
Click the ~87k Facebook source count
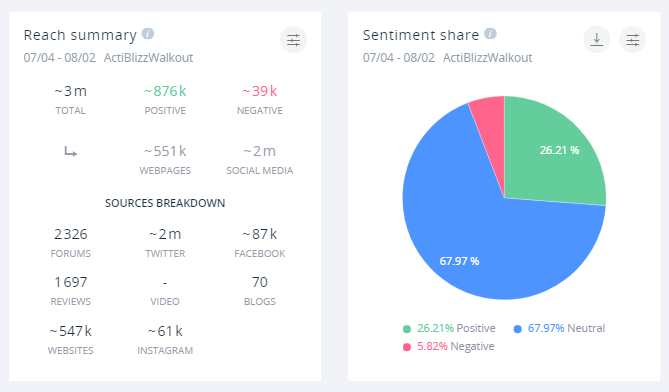[x=259, y=234]
